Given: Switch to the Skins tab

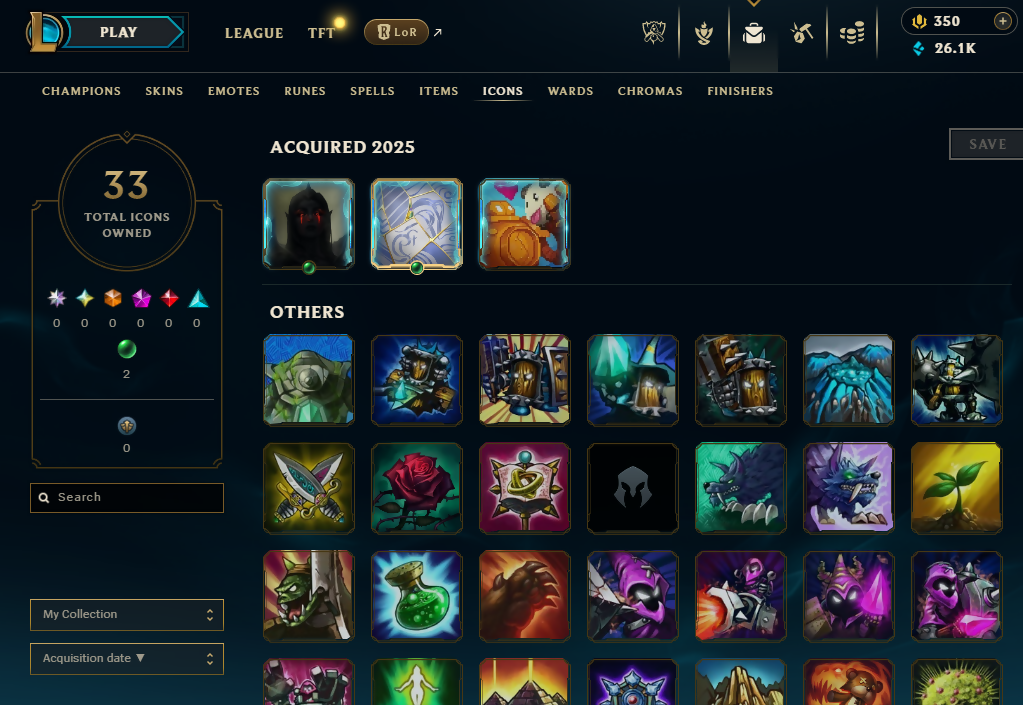Looking at the screenshot, I should pyautogui.click(x=164, y=91).
